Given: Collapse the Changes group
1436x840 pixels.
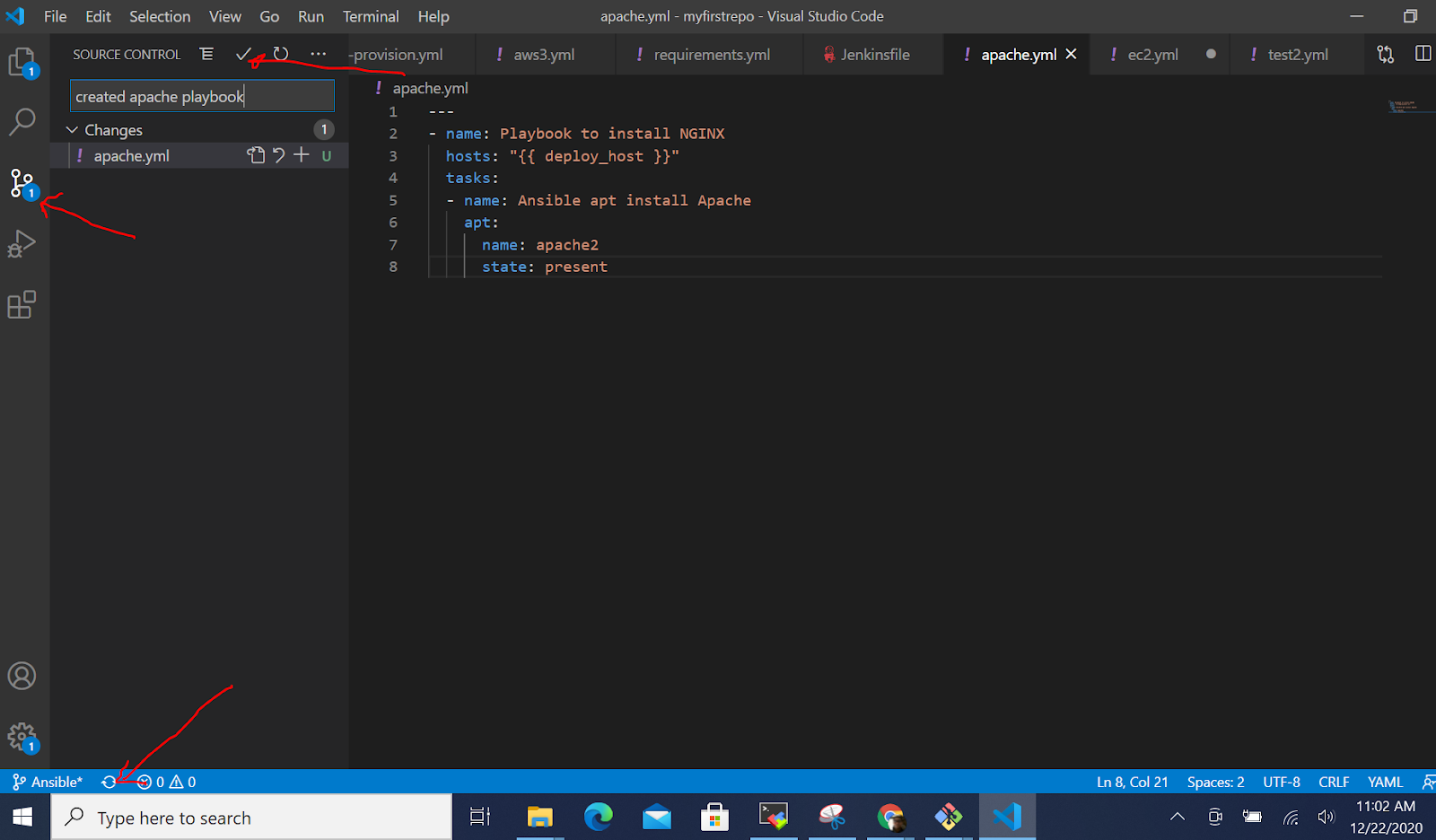Looking at the screenshot, I should 73,130.
